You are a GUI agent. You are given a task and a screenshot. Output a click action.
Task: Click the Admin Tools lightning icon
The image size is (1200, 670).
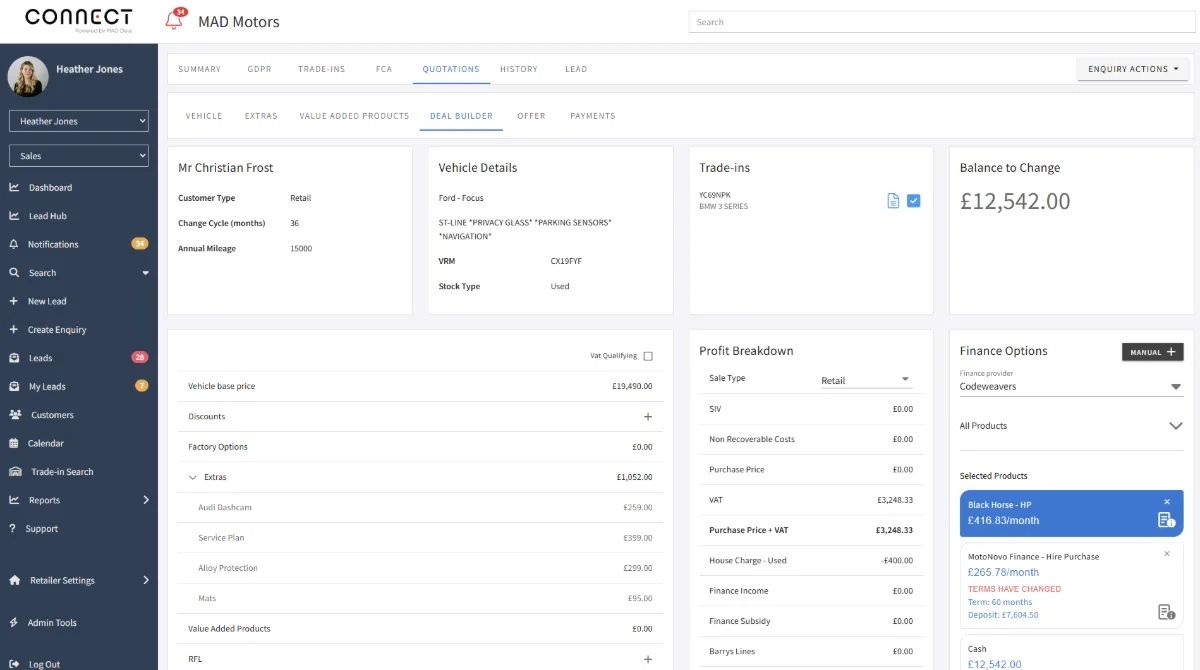point(14,623)
